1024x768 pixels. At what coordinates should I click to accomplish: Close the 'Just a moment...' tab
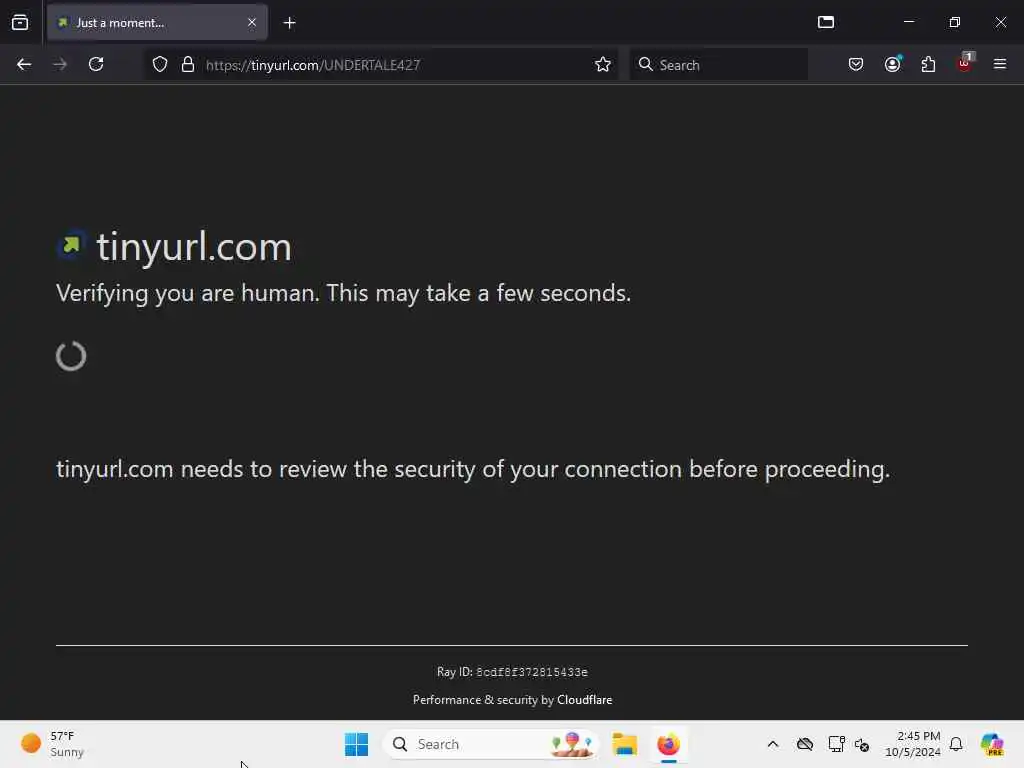click(x=252, y=23)
